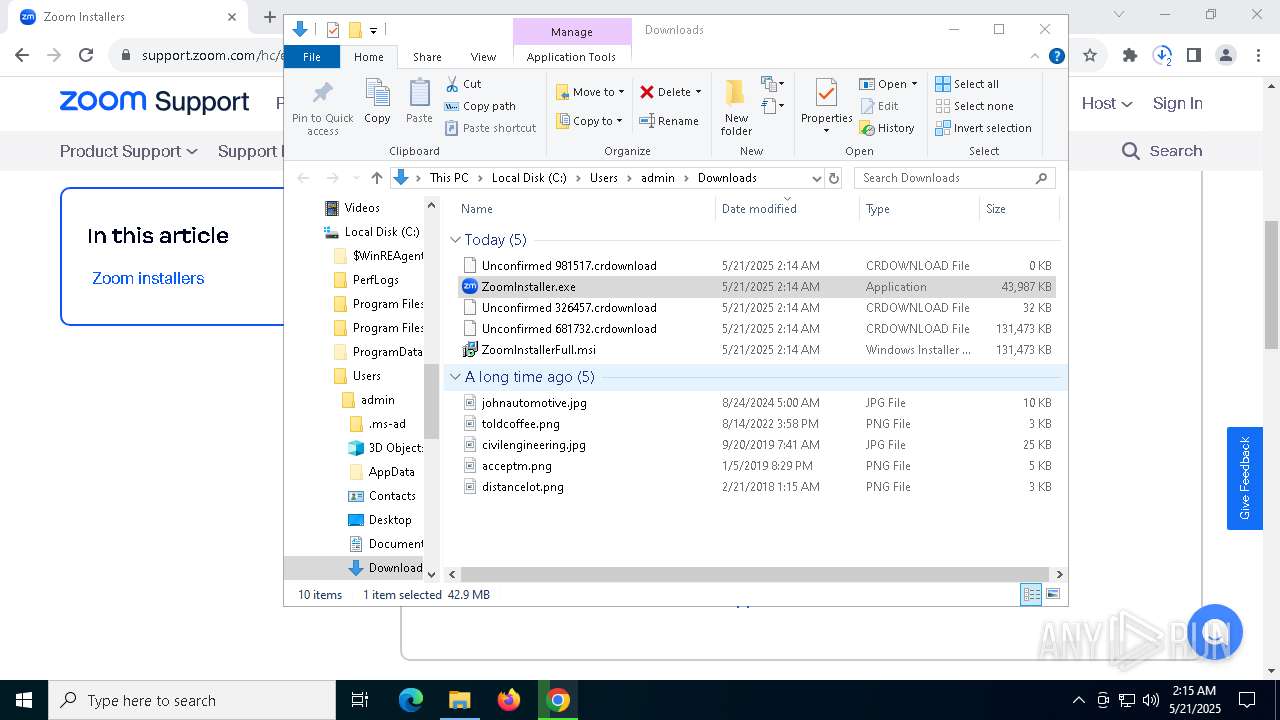Open Microsoft Edge from taskbar
1280x720 pixels.
(x=411, y=700)
